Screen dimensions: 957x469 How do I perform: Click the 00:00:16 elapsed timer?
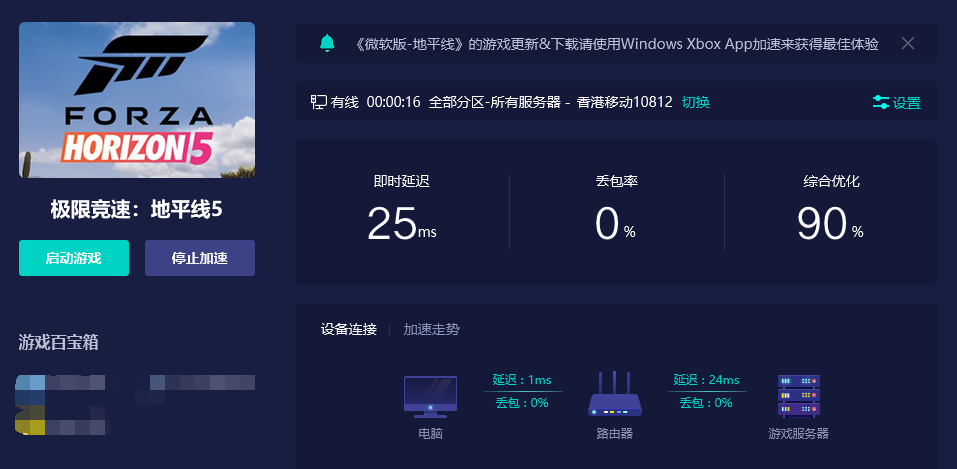[x=394, y=102]
